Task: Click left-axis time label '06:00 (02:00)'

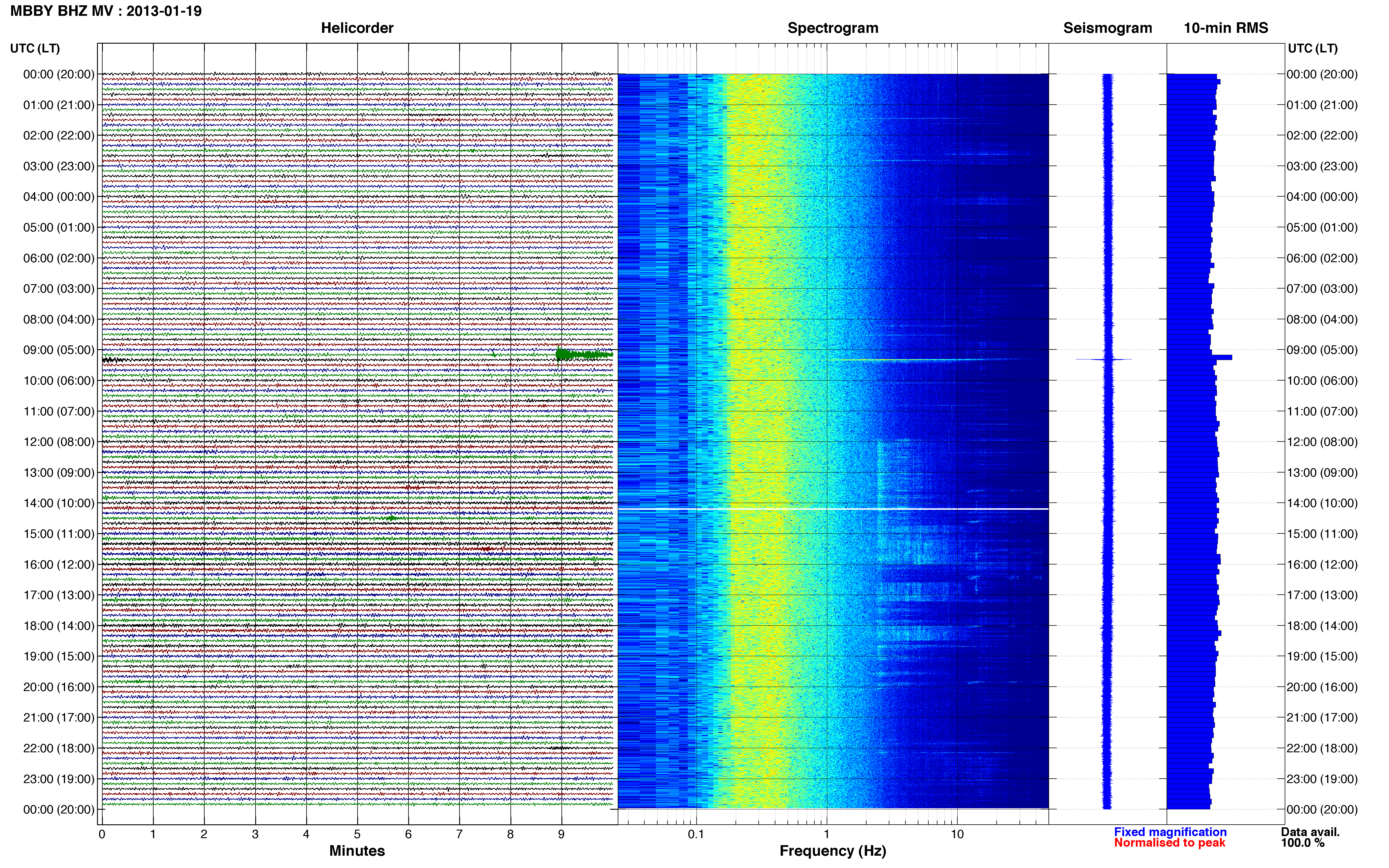Action: click(59, 258)
